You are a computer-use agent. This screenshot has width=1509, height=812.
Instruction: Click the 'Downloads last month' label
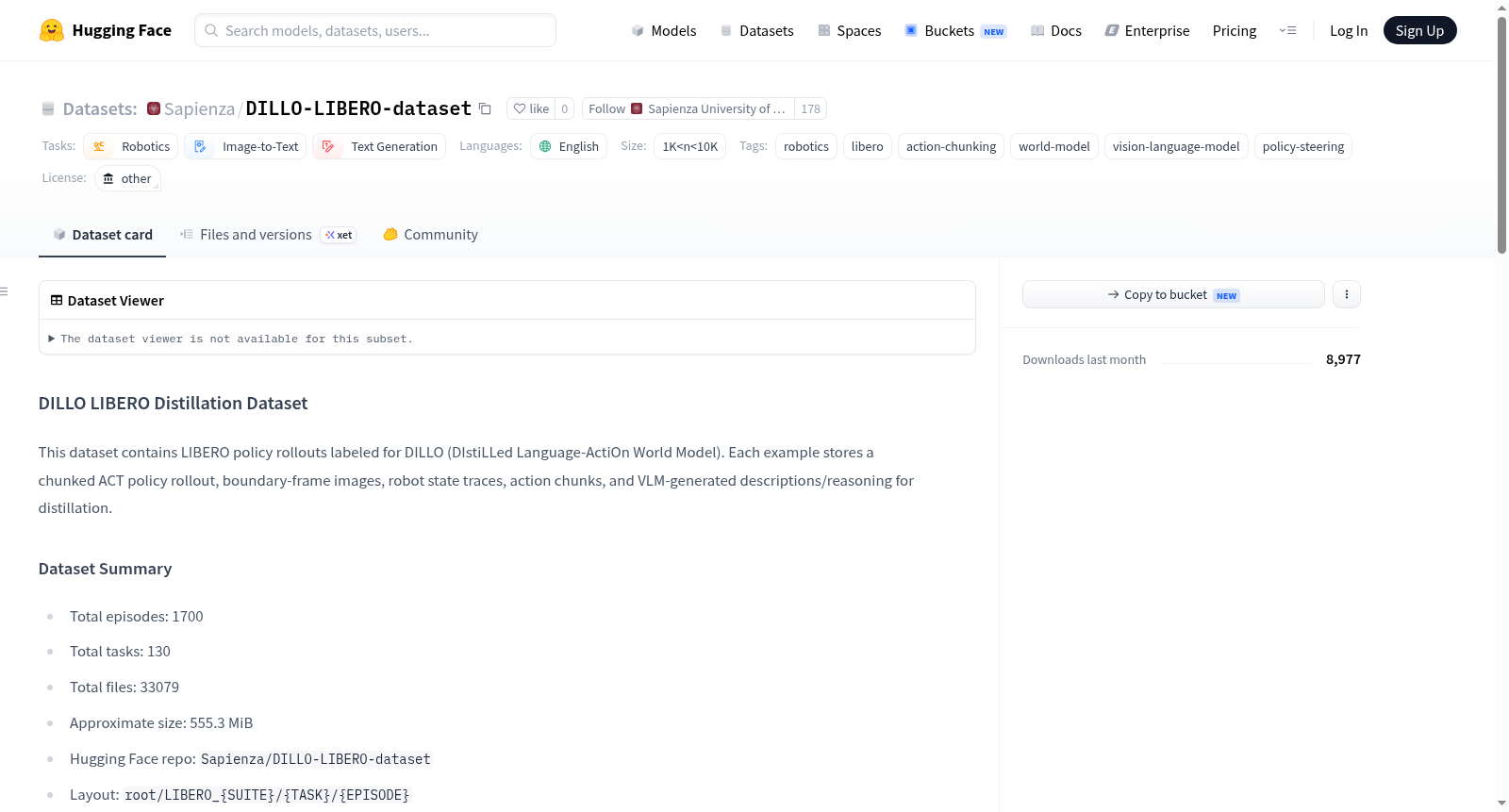[x=1084, y=359]
